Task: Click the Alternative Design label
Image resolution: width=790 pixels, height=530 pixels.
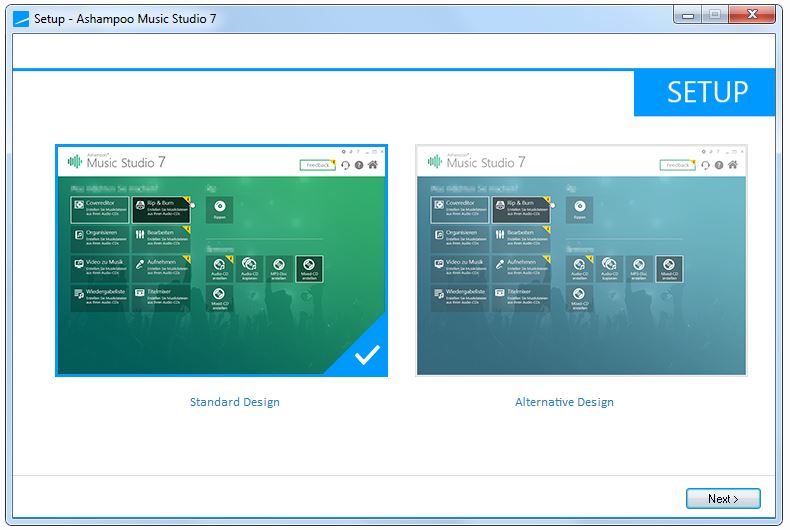Action: (x=564, y=402)
